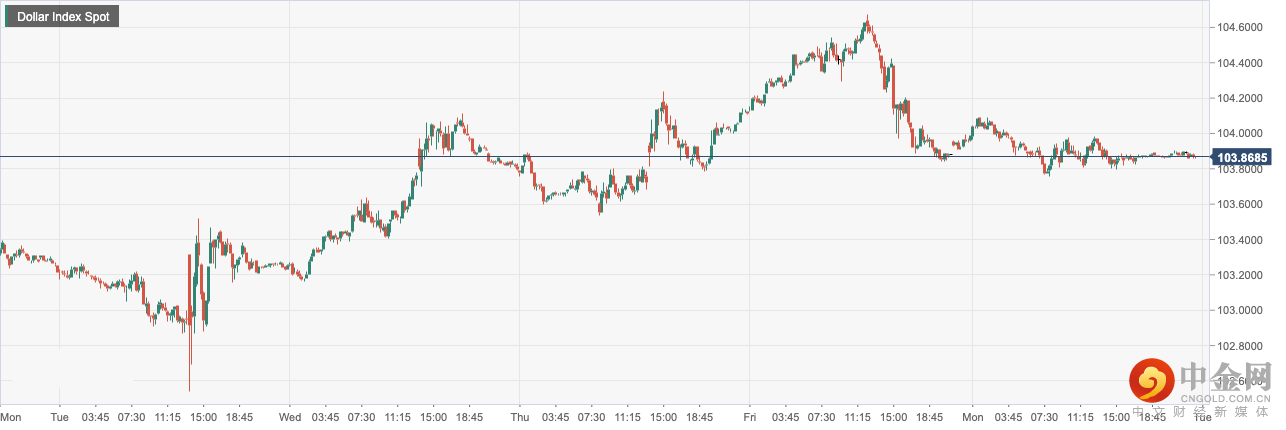Click the 103.0000 price axis label
This screenshot has height=430, width=1286.
(x=1240, y=310)
